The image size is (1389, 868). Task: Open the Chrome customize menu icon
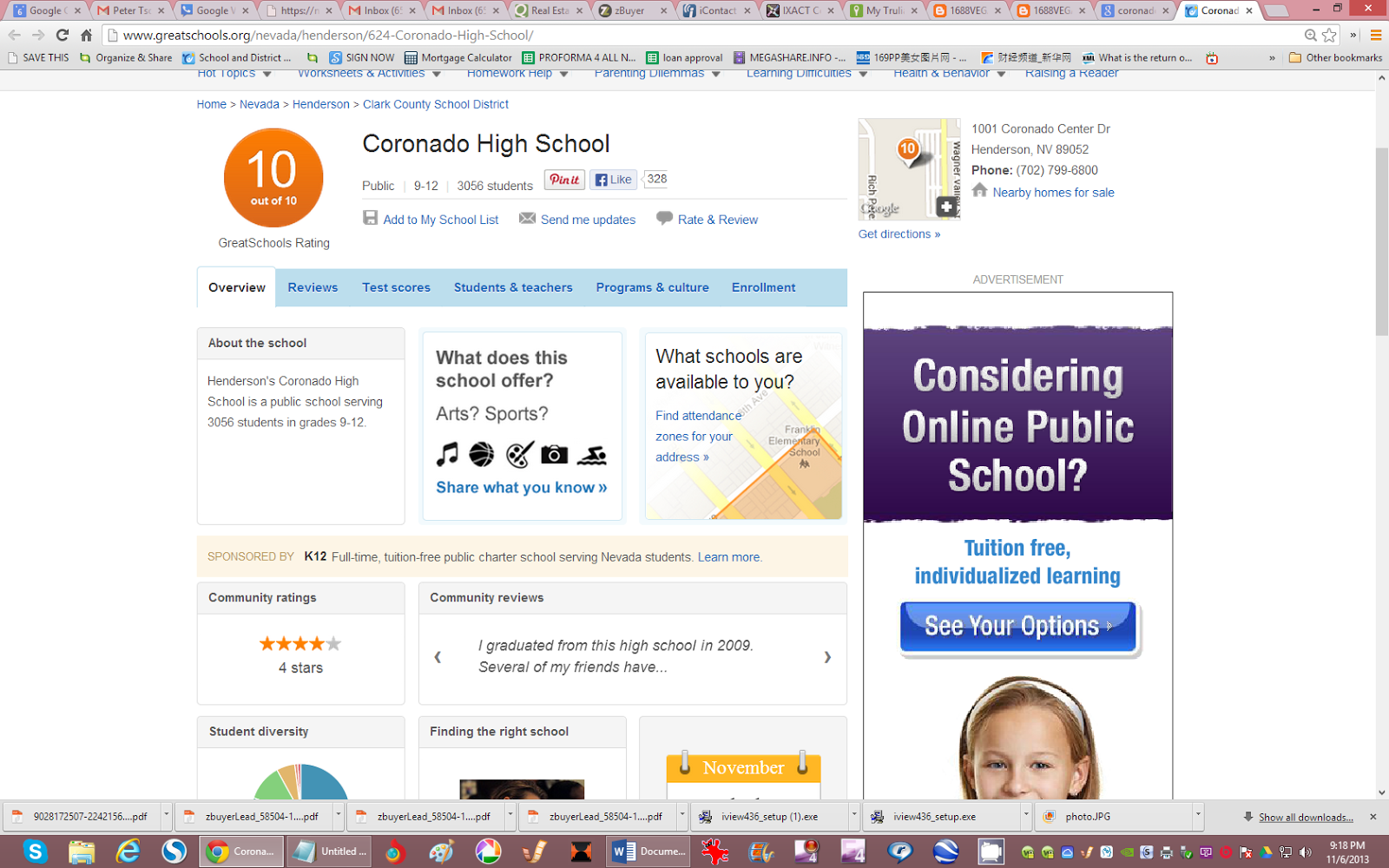(1376, 36)
